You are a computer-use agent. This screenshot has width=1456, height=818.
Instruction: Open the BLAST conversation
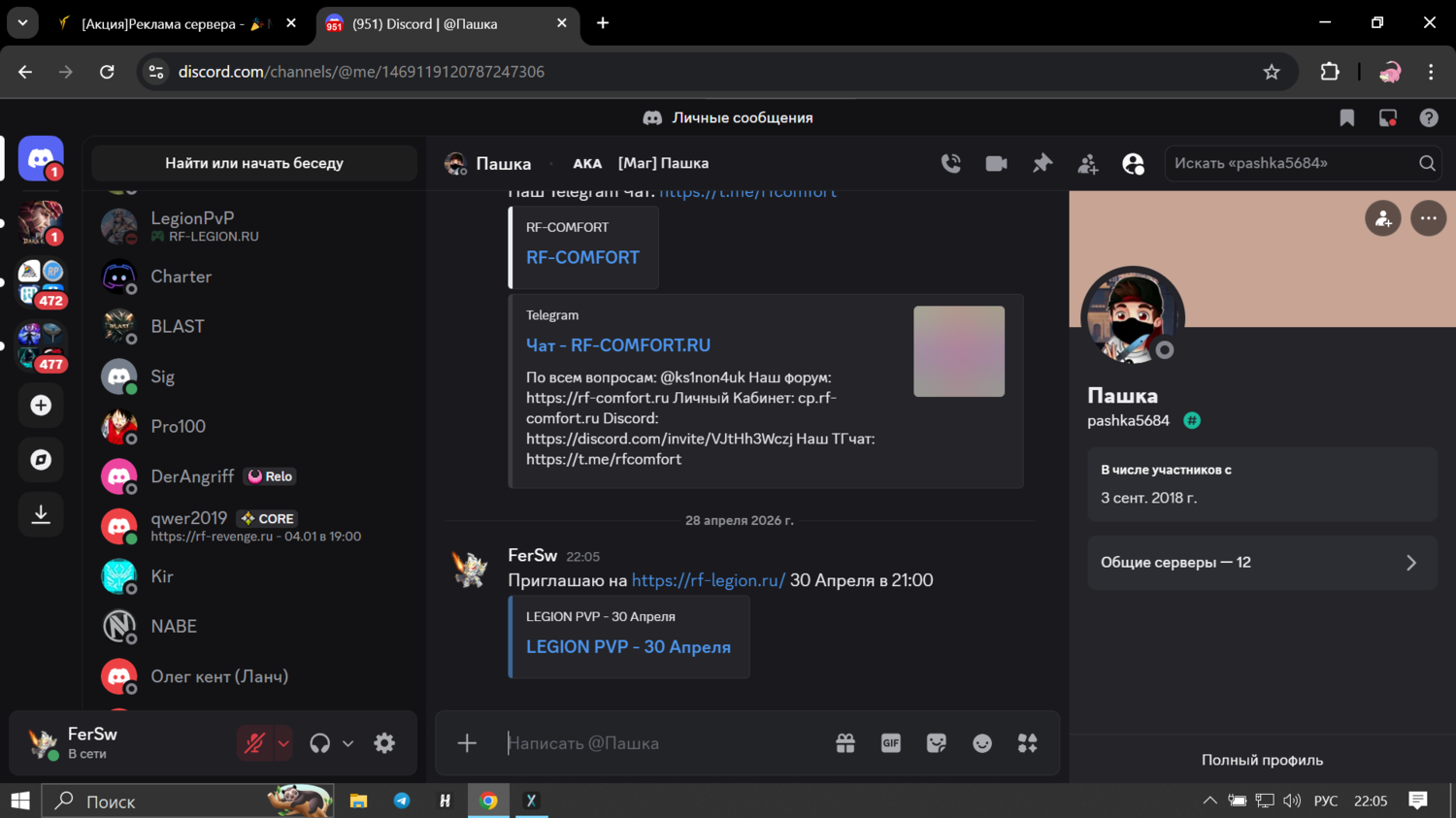click(254, 326)
